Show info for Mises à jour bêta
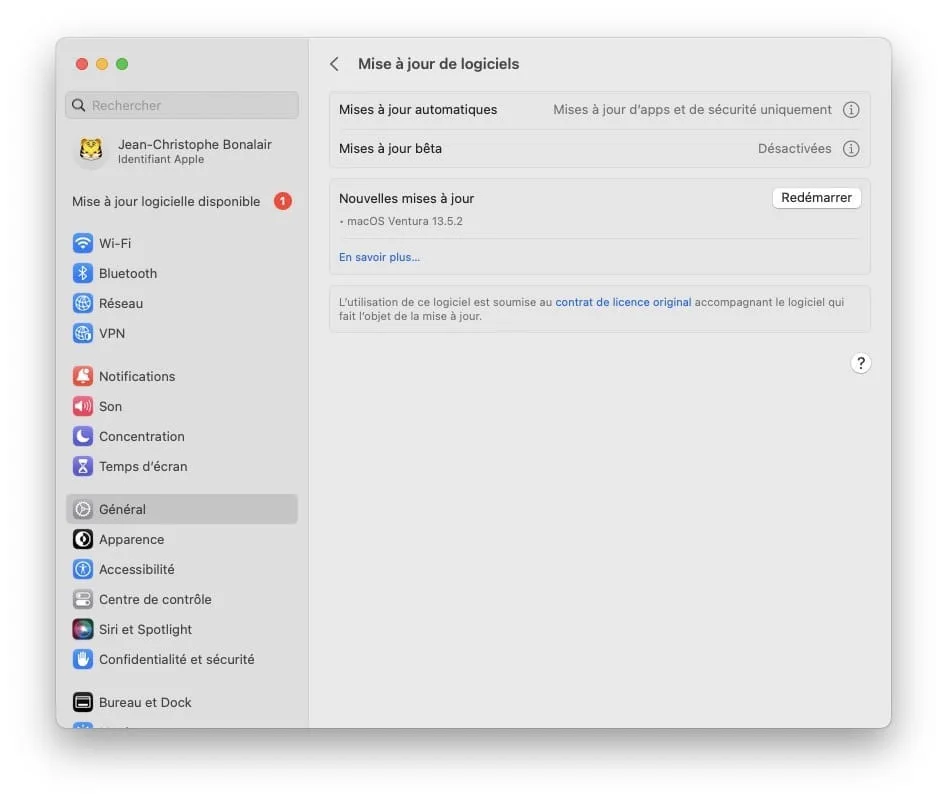The image size is (947, 802). coord(851,149)
